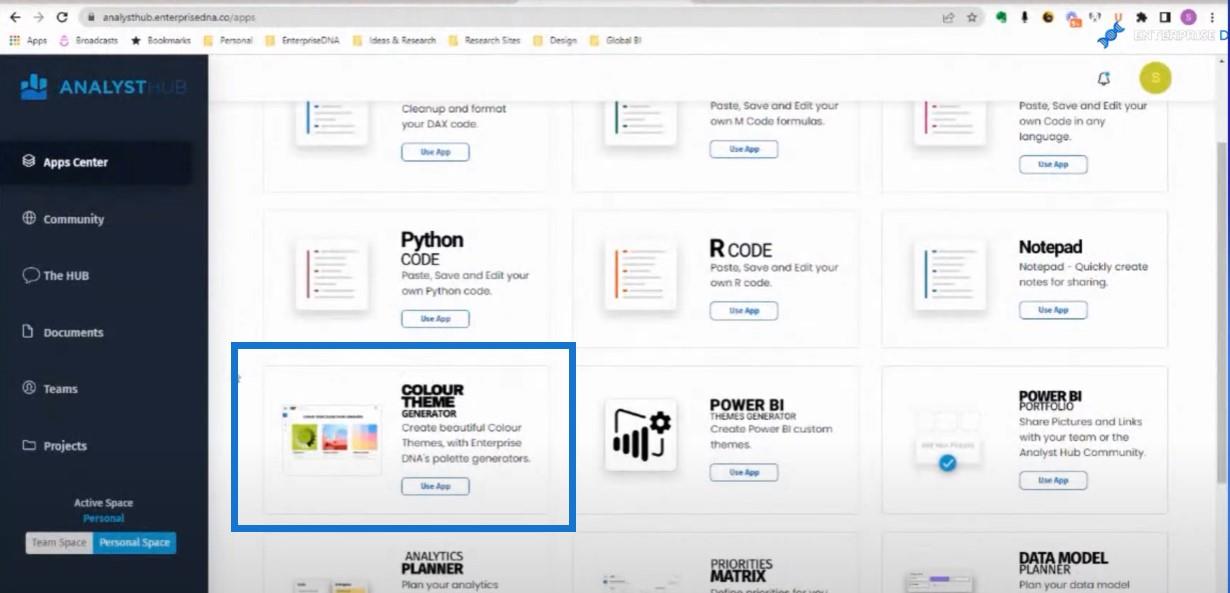1230x593 pixels.
Task: Open Research Sites bookmarks folder
Action: [x=484, y=41]
